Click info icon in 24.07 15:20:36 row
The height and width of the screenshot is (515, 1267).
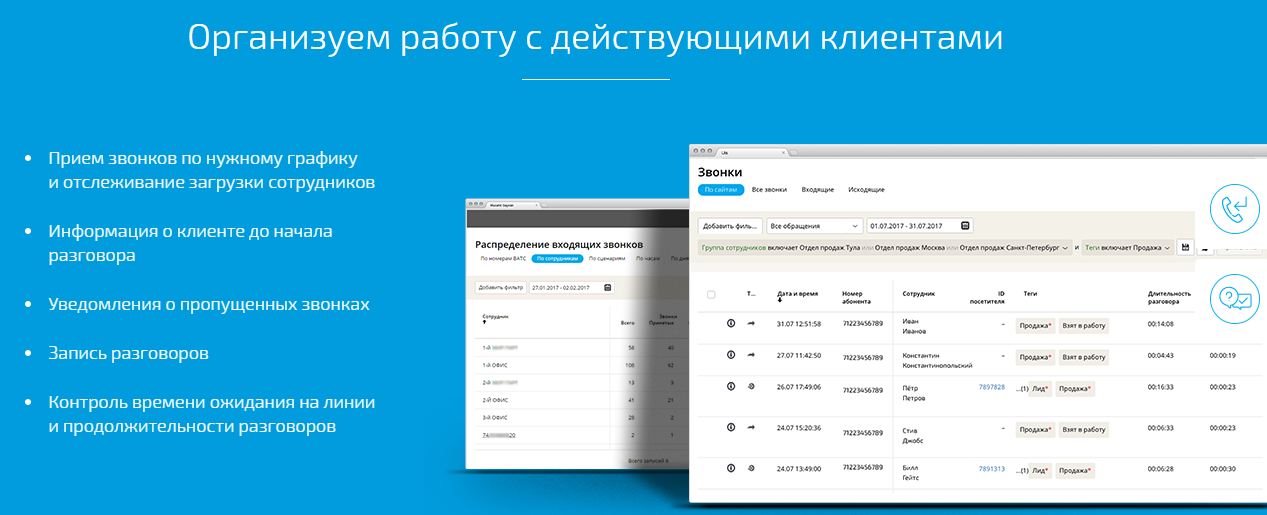point(731,427)
